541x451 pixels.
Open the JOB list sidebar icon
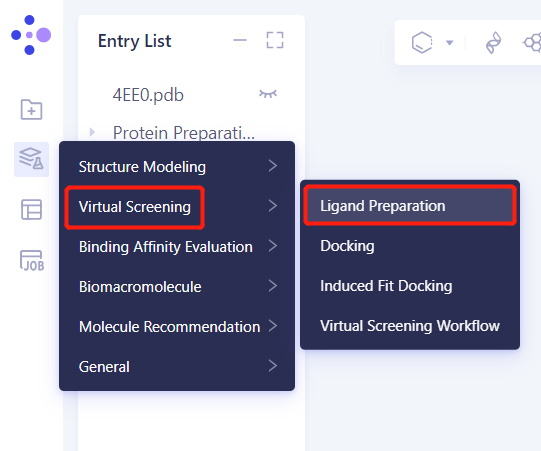pyautogui.click(x=32, y=260)
